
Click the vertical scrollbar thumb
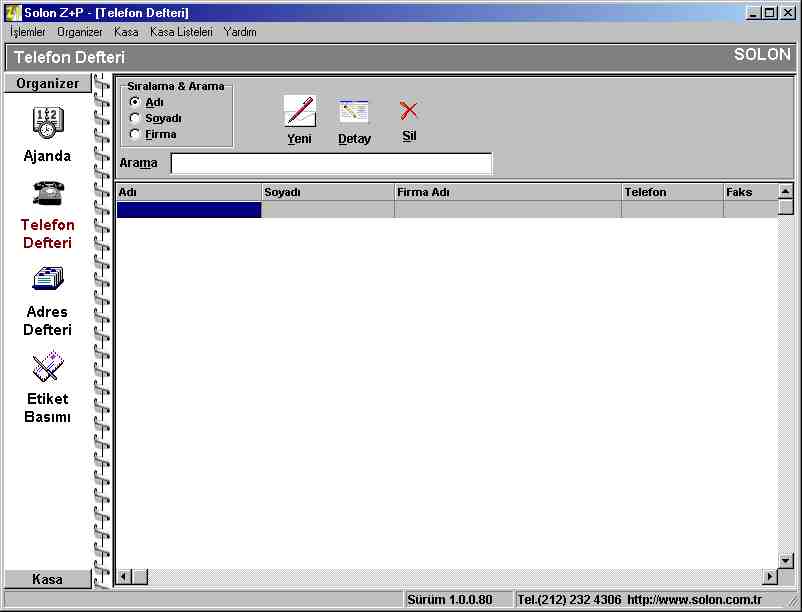pos(786,207)
